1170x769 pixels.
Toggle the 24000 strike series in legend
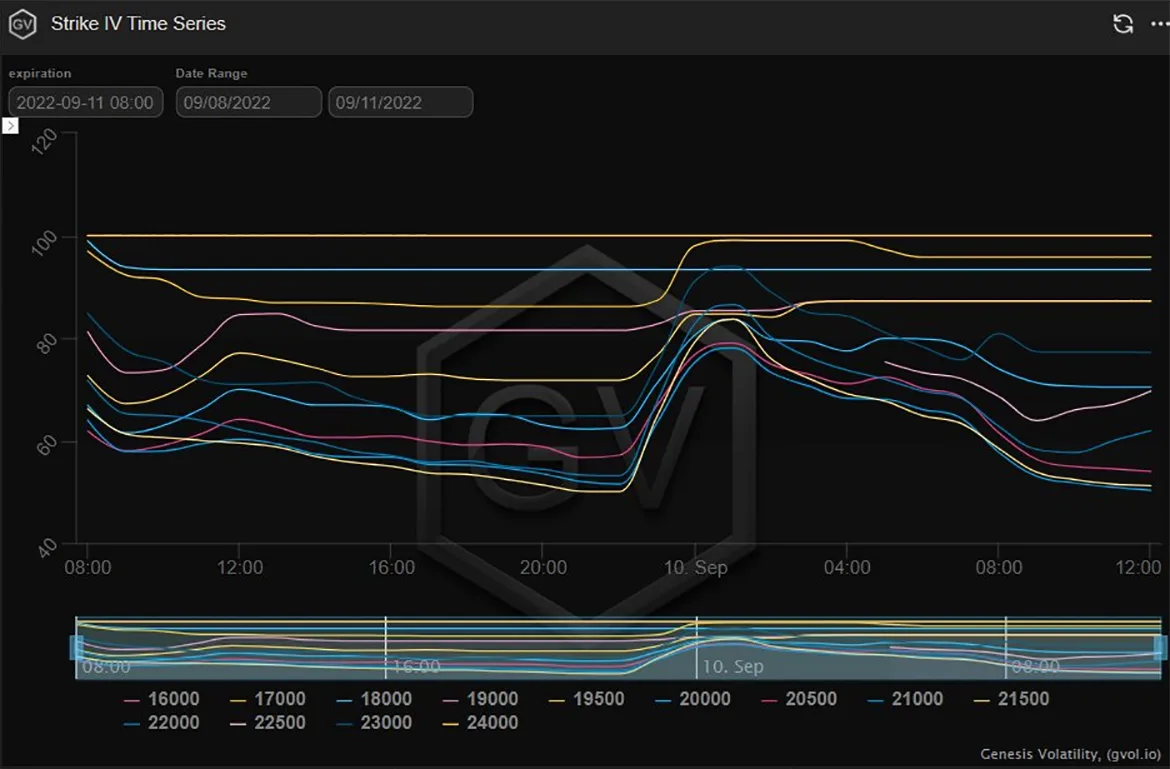coord(480,723)
